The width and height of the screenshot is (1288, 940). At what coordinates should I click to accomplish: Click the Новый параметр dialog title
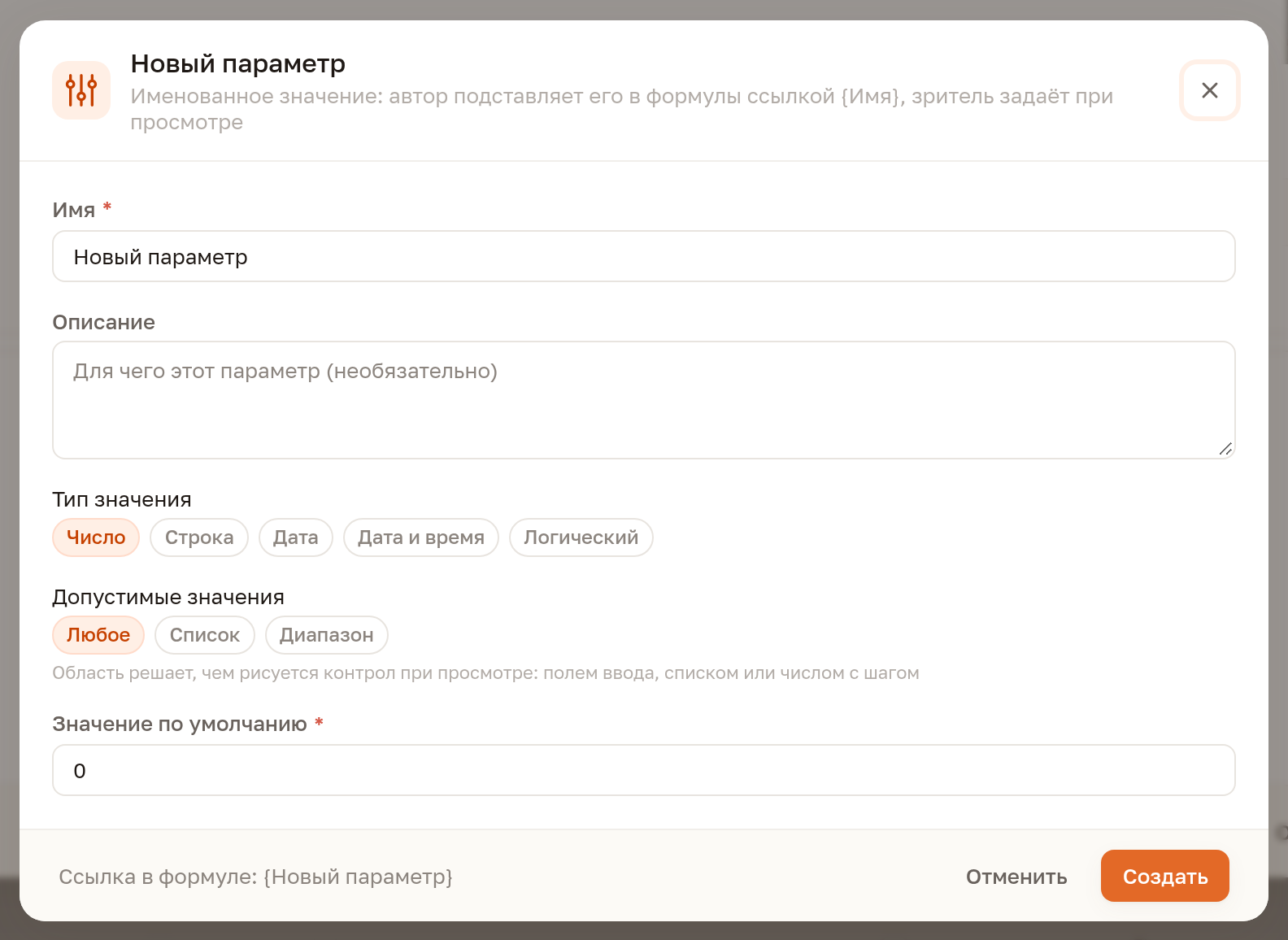pos(238,63)
